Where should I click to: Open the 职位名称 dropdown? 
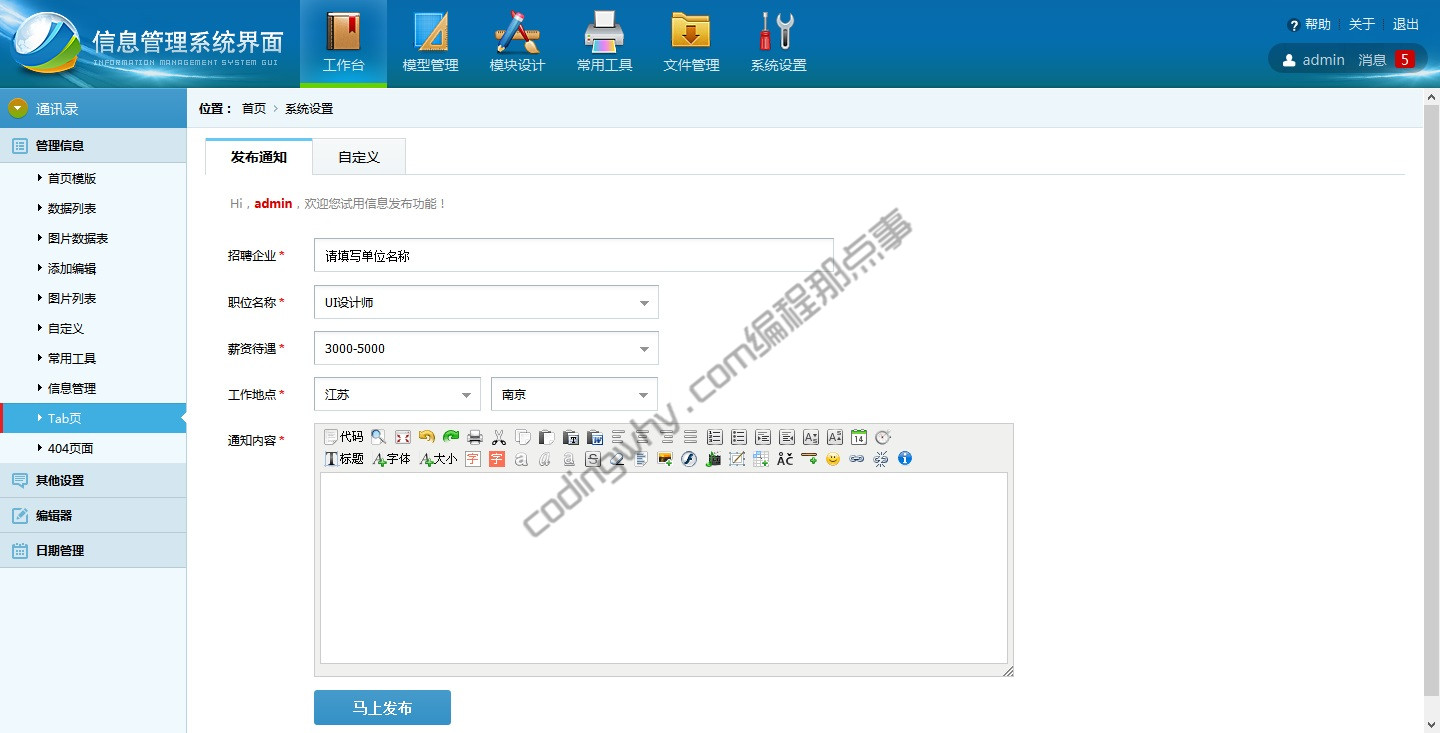pos(486,302)
